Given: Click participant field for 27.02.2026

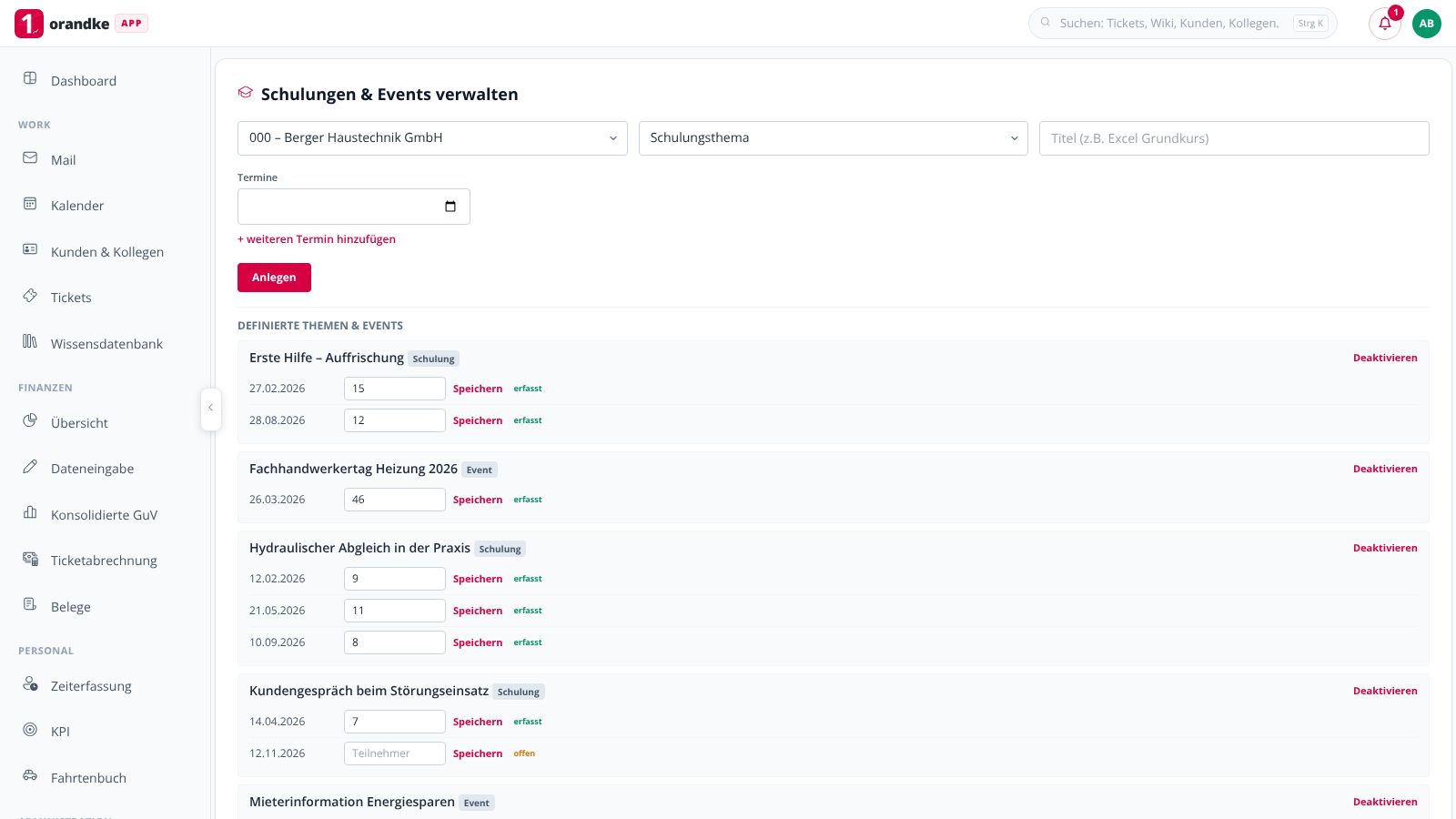Looking at the screenshot, I should pos(395,389).
